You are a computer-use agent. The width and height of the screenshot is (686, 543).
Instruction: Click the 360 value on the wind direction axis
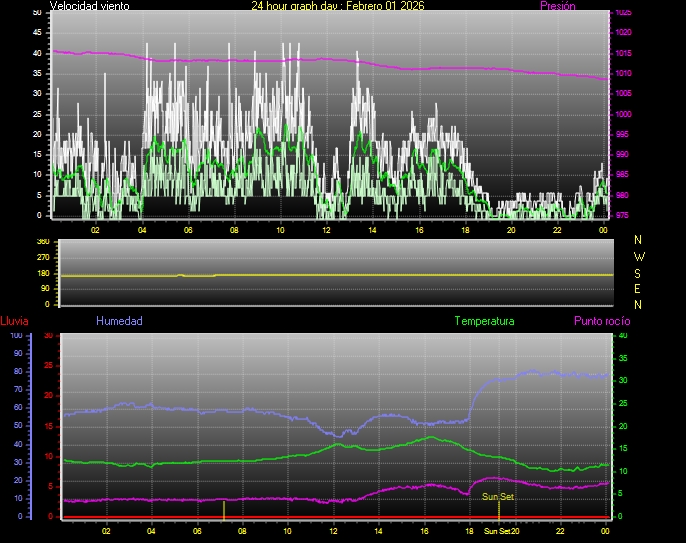42,242
